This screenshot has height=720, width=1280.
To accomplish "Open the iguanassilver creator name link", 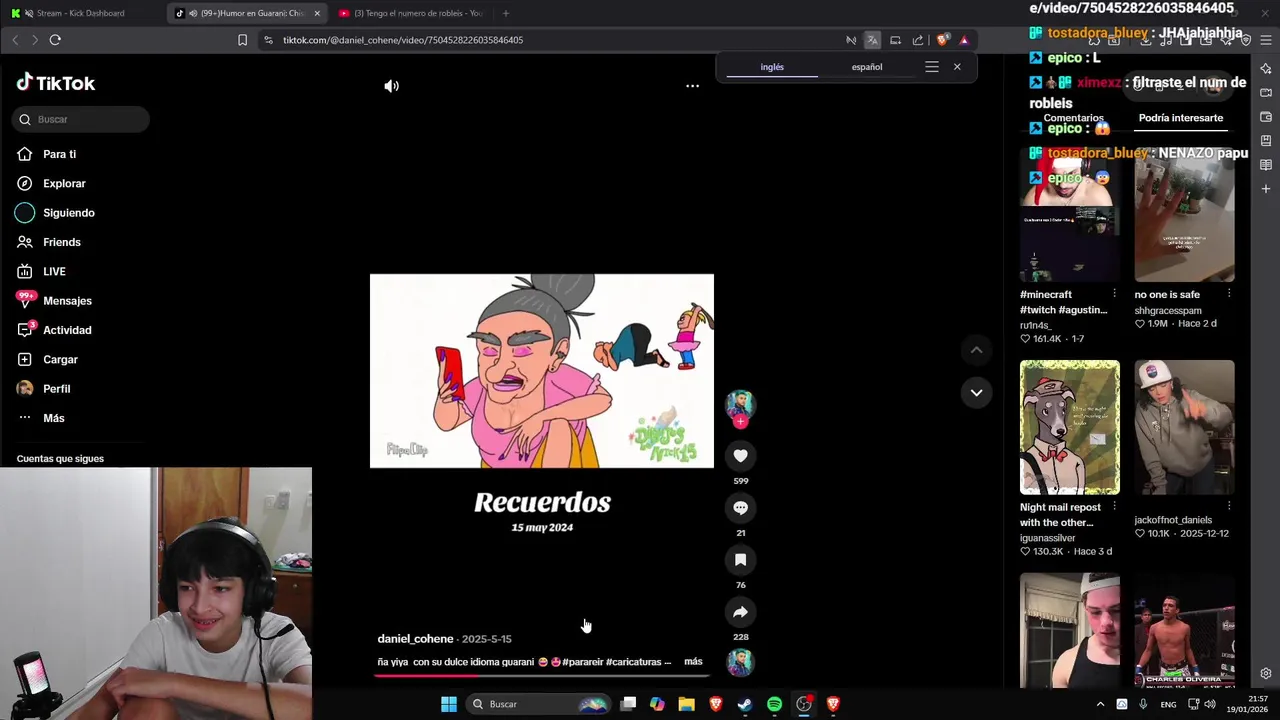I will pos(1048,538).
